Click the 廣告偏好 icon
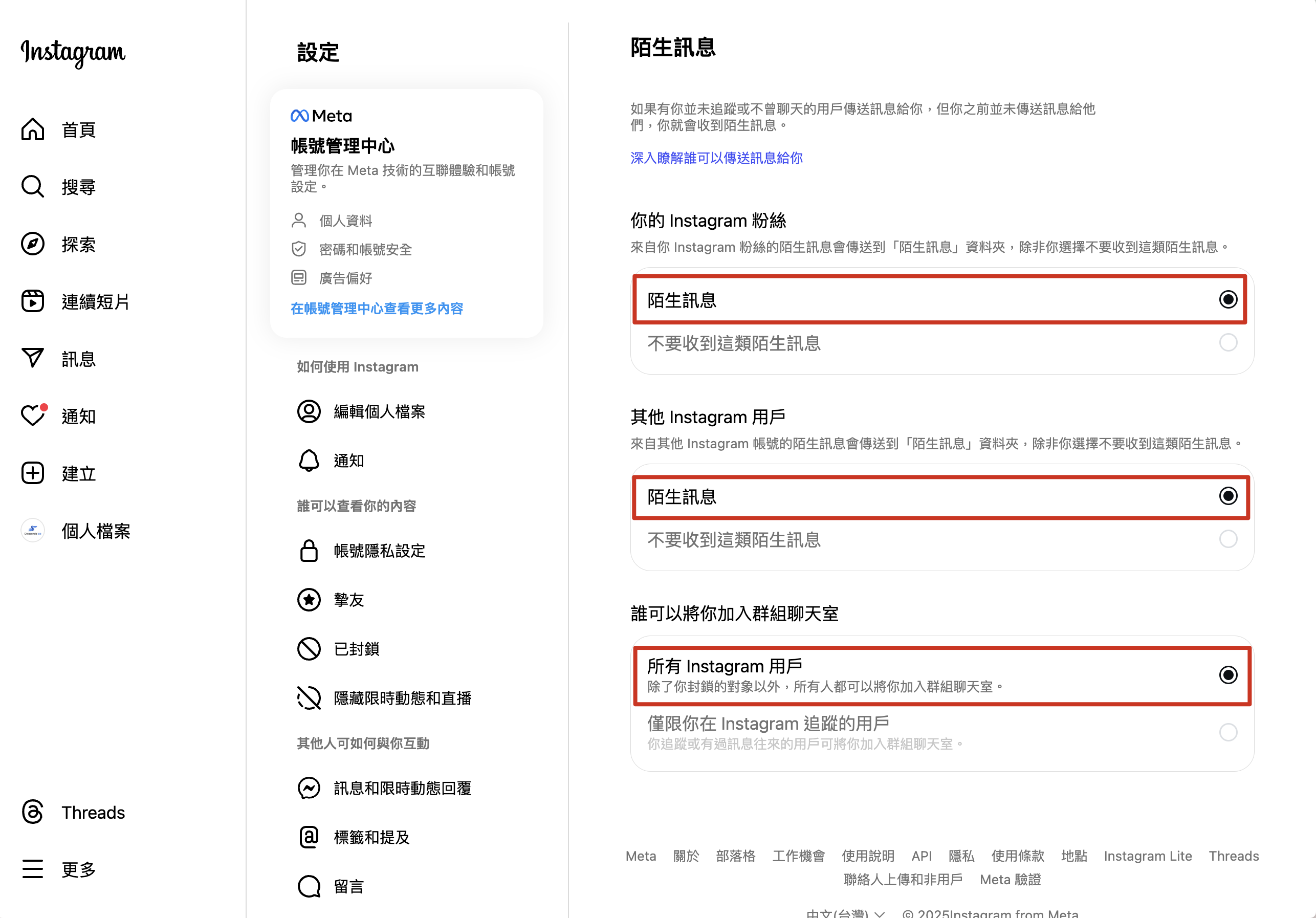This screenshot has height=918, width=1316. (299, 277)
